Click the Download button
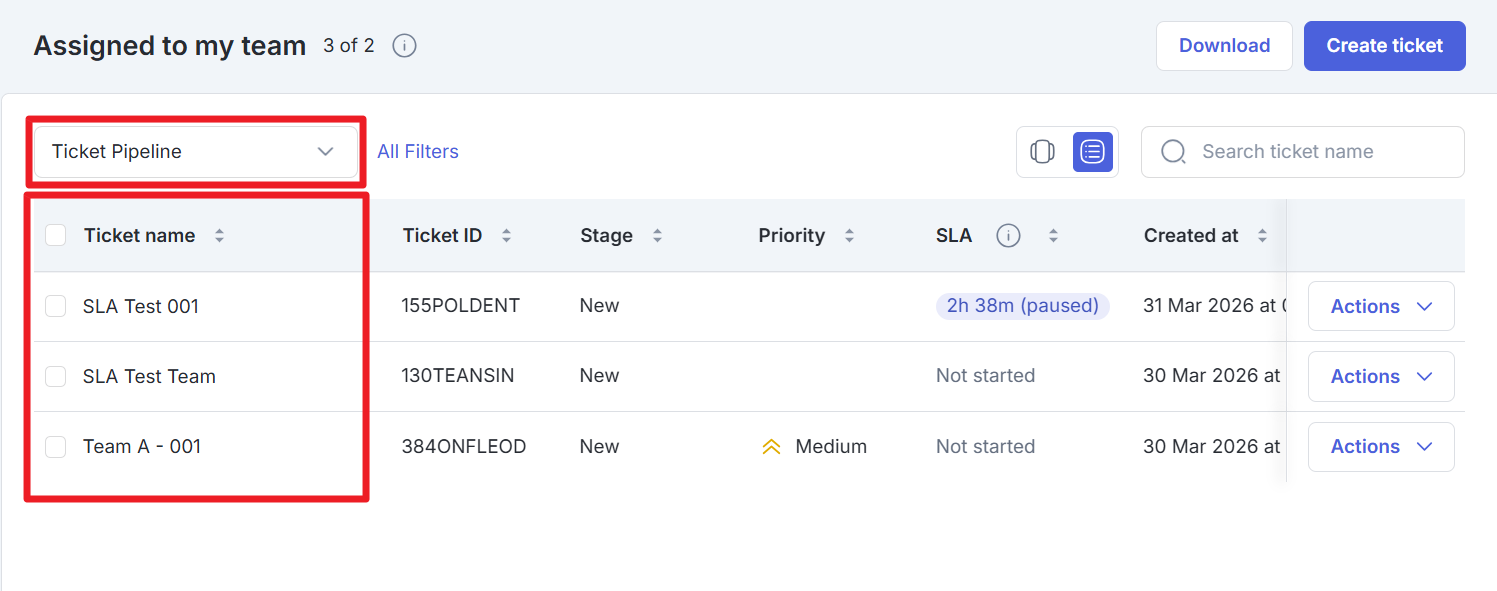 tap(1223, 46)
